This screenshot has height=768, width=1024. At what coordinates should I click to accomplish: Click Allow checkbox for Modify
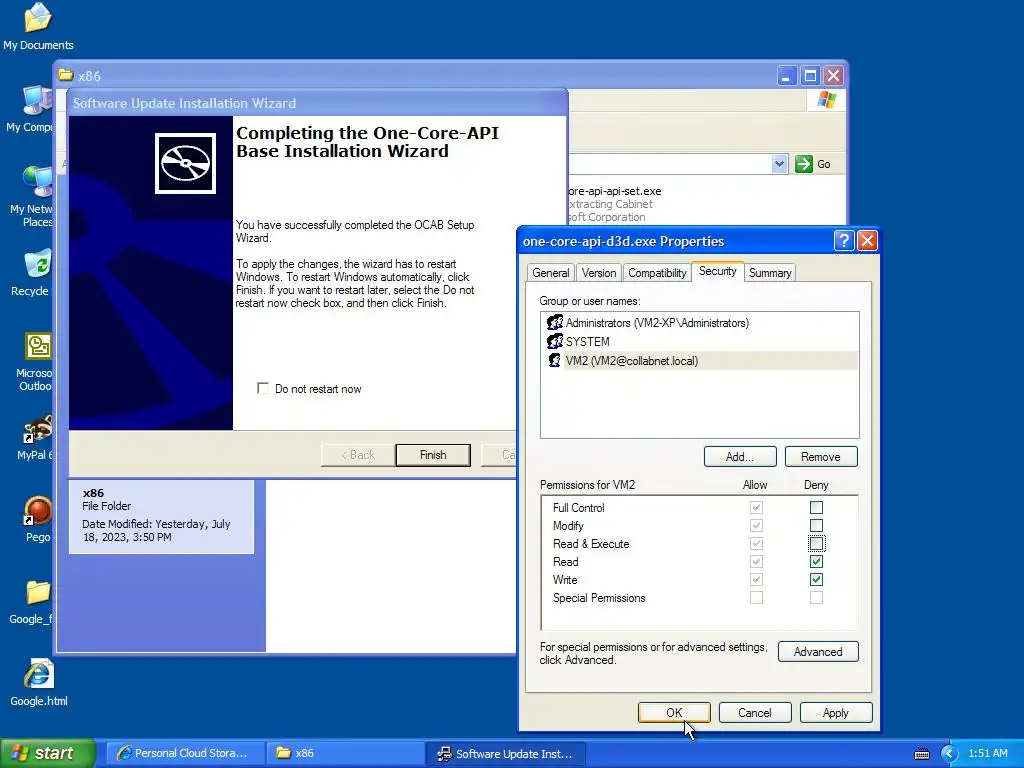756,526
